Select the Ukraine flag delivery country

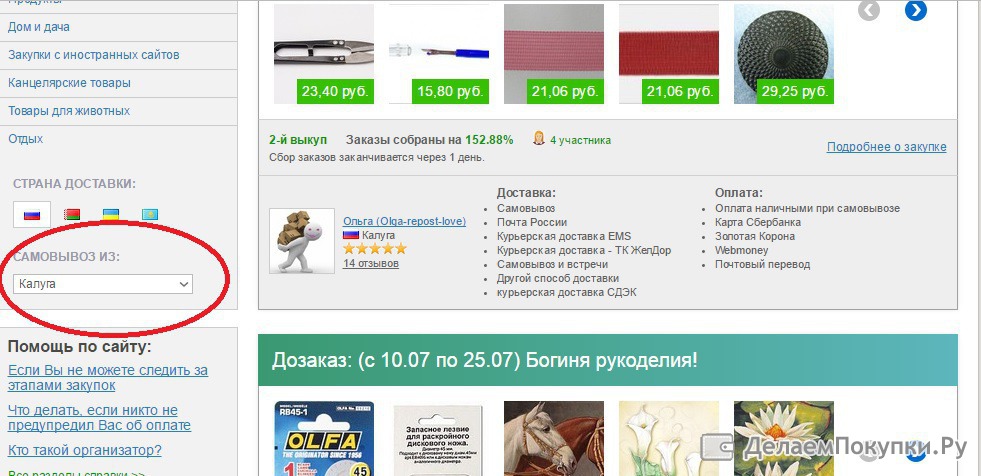pyautogui.click(x=111, y=215)
